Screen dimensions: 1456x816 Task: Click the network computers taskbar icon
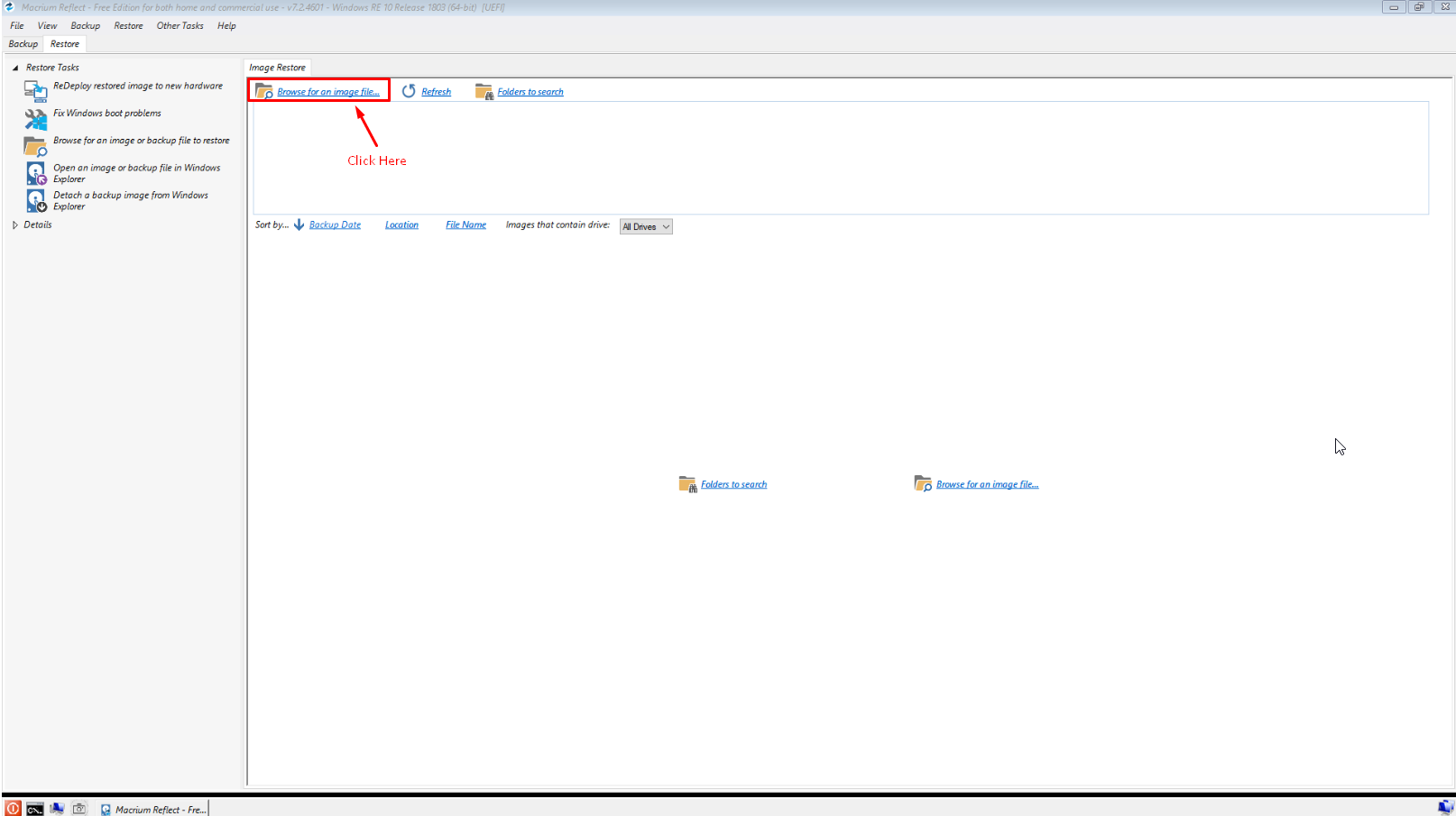coord(57,809)
